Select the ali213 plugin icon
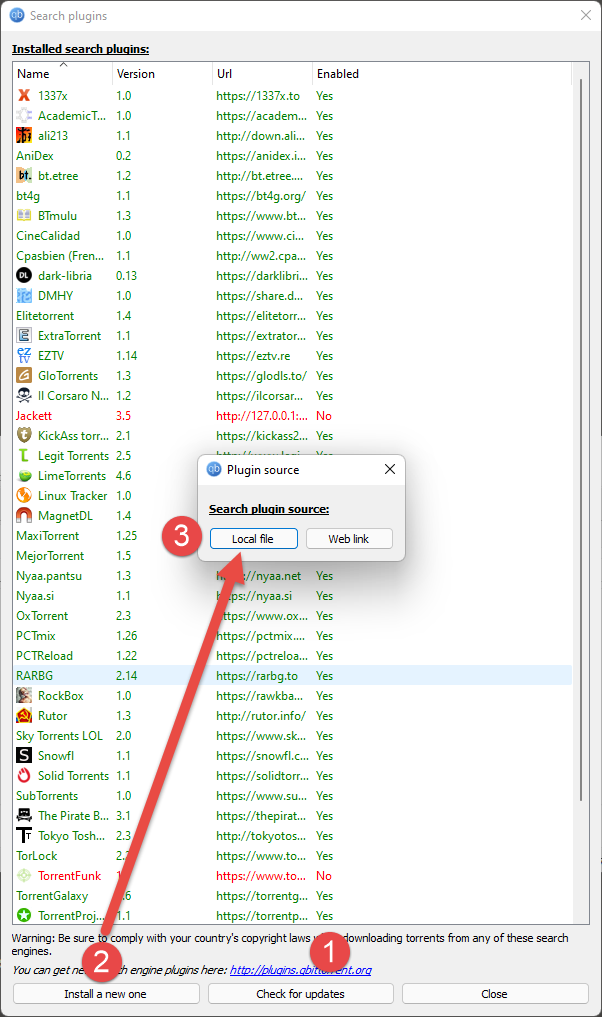The height and width of the screenshot is (1017, 602). pos(24,136)
